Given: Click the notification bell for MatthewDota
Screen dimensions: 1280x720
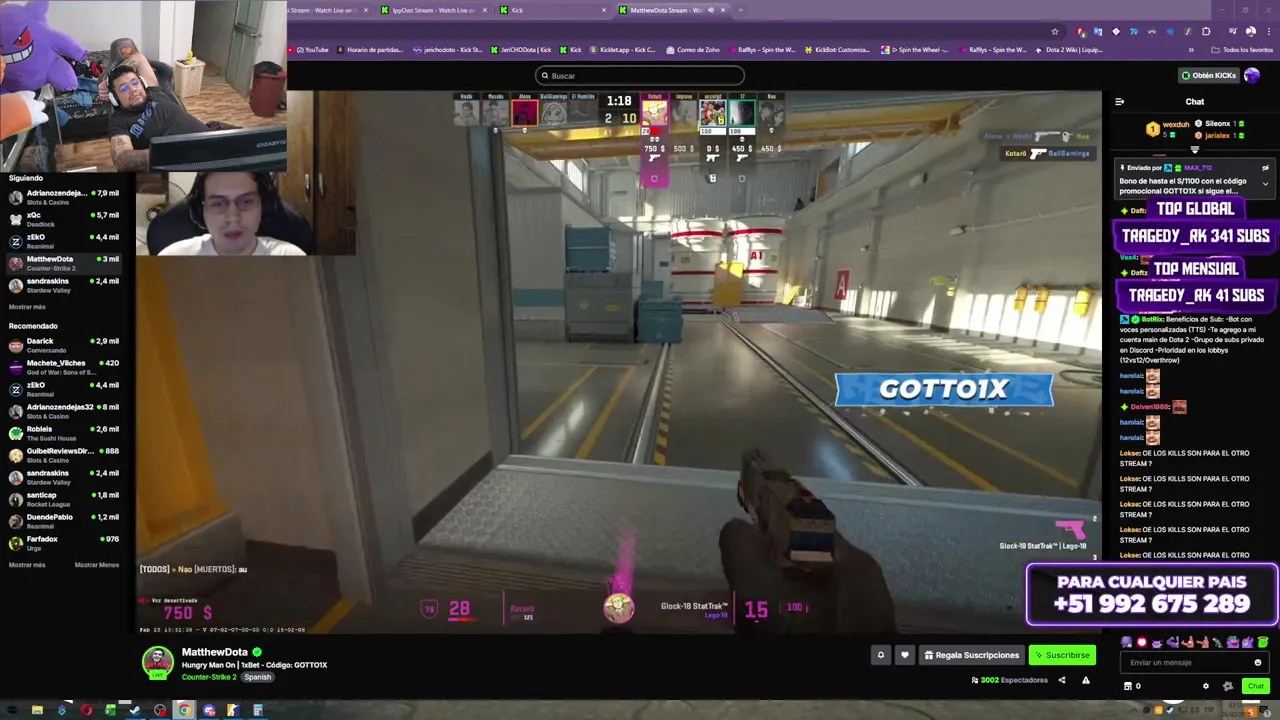Looking at the screenshot, I should pos(881,655).
